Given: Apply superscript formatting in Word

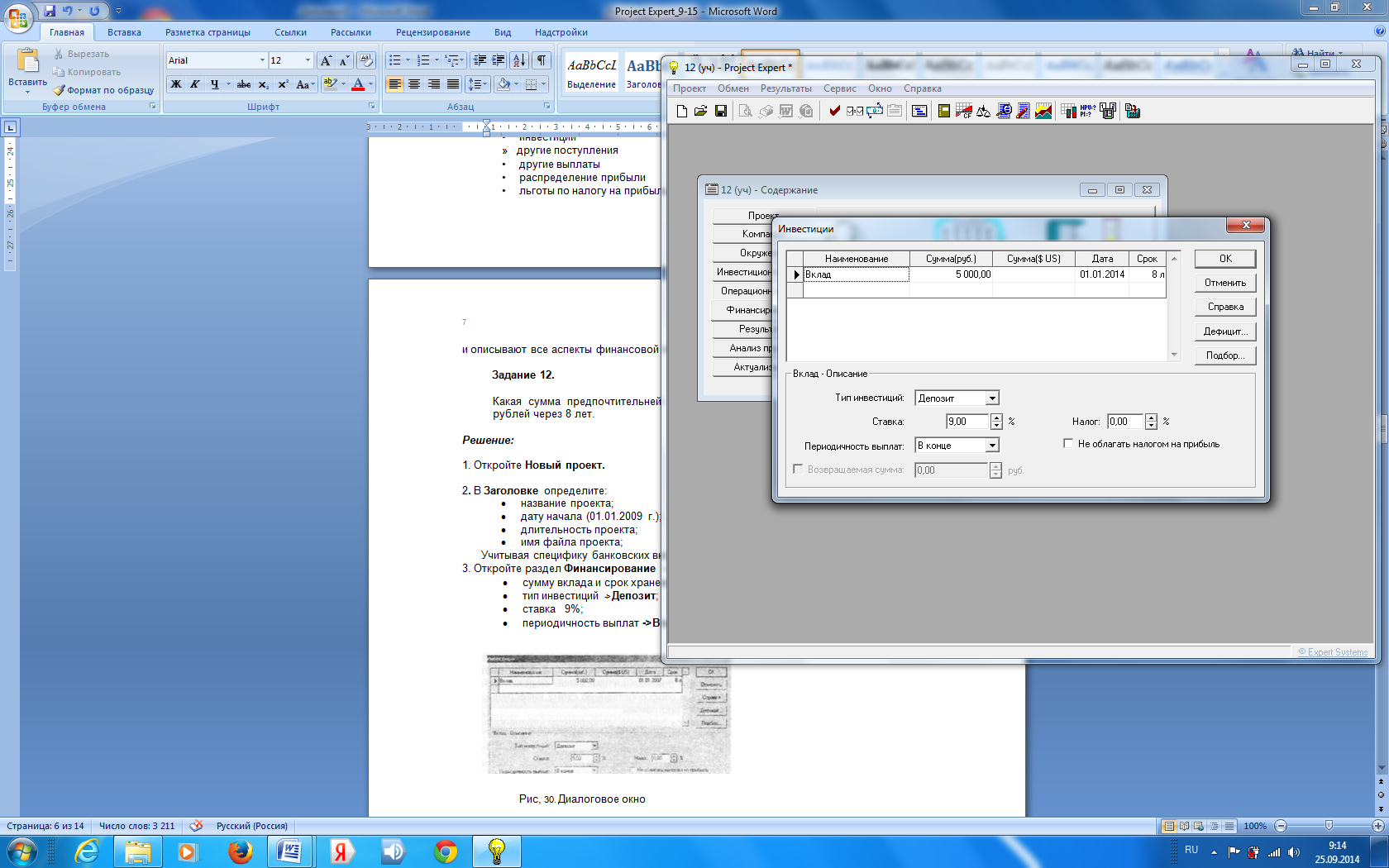Looking at the screenshot, I should coord(283,84).
